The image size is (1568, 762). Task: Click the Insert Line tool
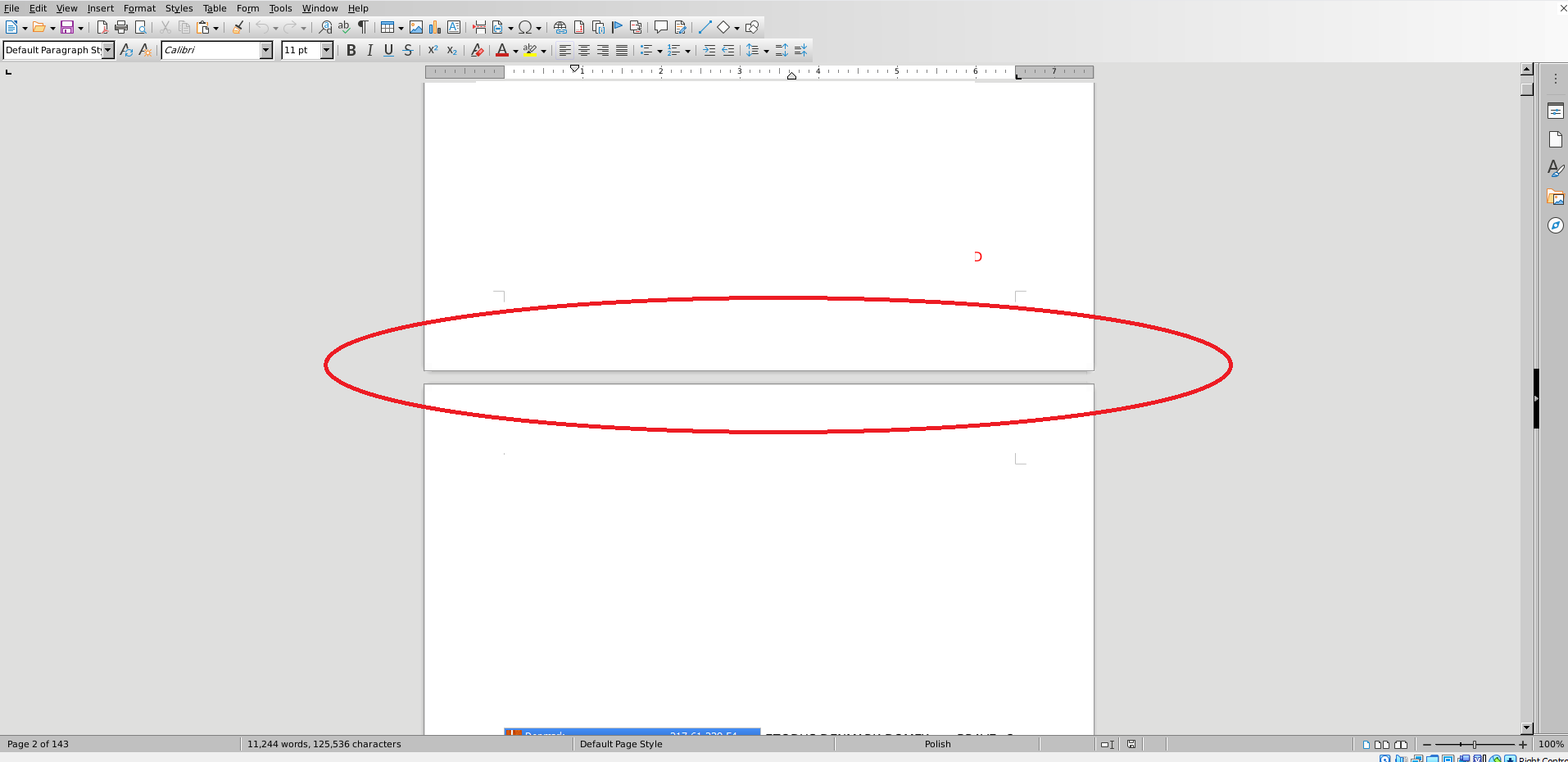(x=705, y=27)
